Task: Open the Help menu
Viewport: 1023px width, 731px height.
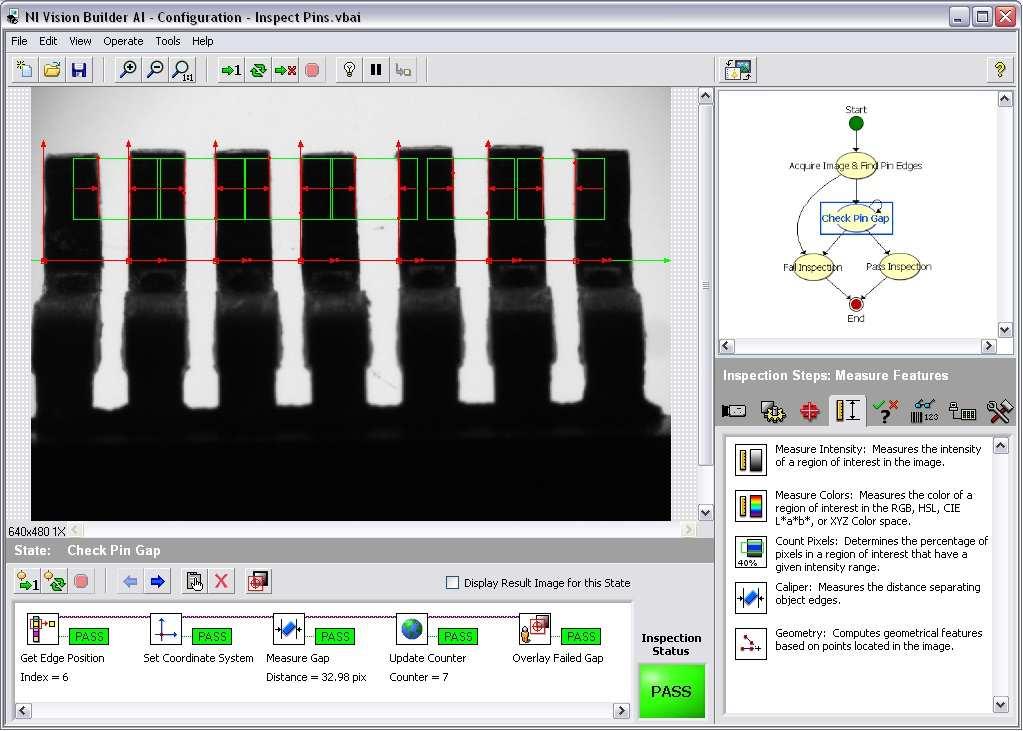Action: point(202,41)
